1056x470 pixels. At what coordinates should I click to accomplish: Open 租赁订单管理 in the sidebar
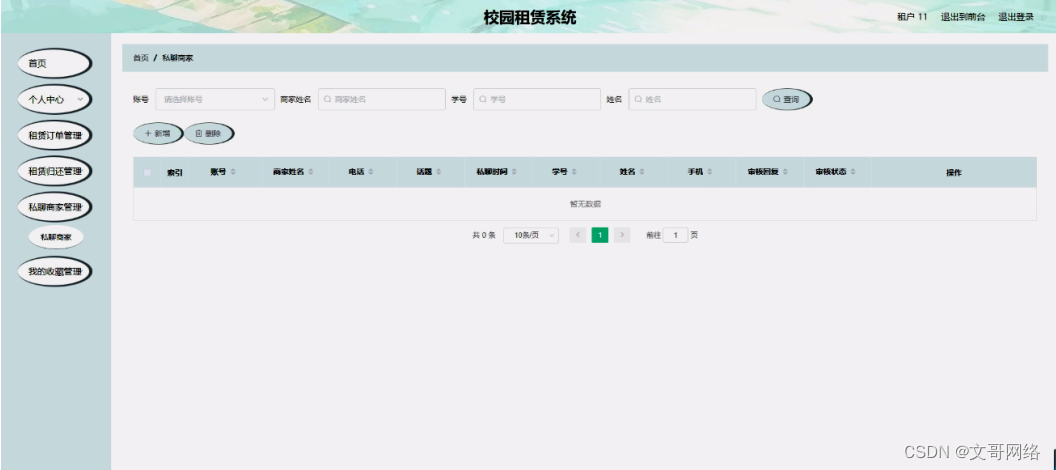click(x=55, y=135)
